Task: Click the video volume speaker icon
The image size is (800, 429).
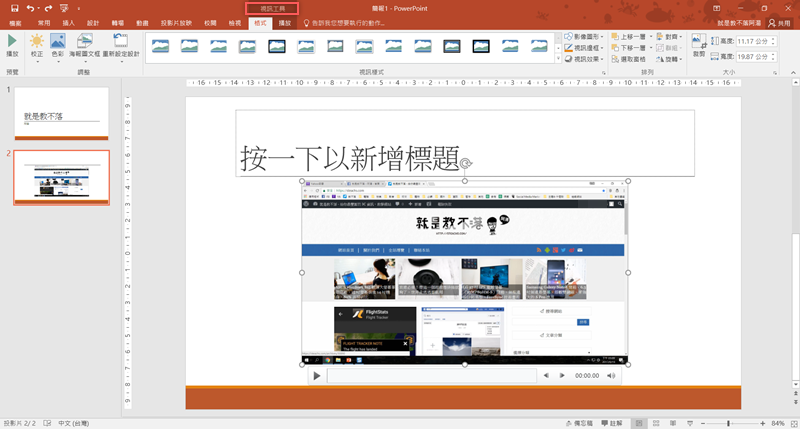Action: tap(611, 376)
